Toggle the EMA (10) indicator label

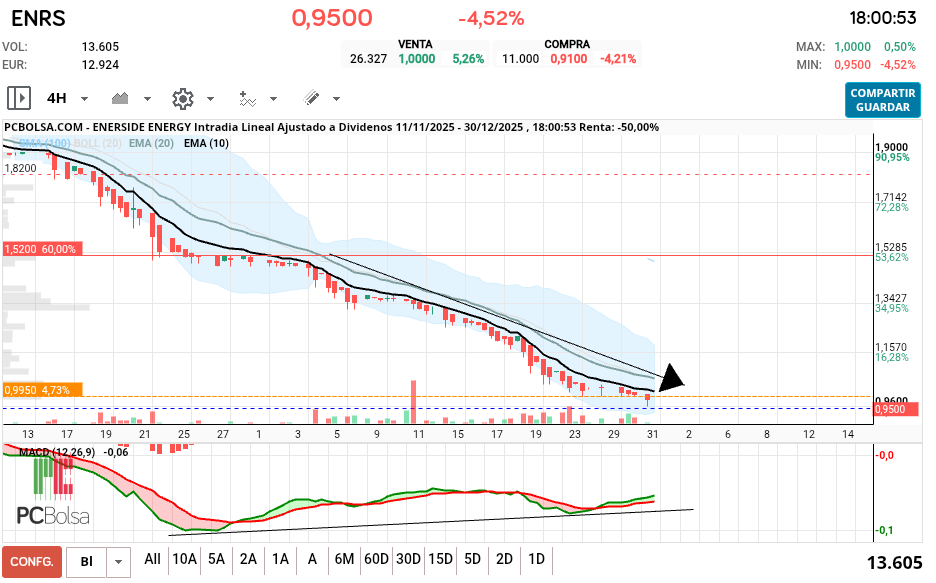203,143
